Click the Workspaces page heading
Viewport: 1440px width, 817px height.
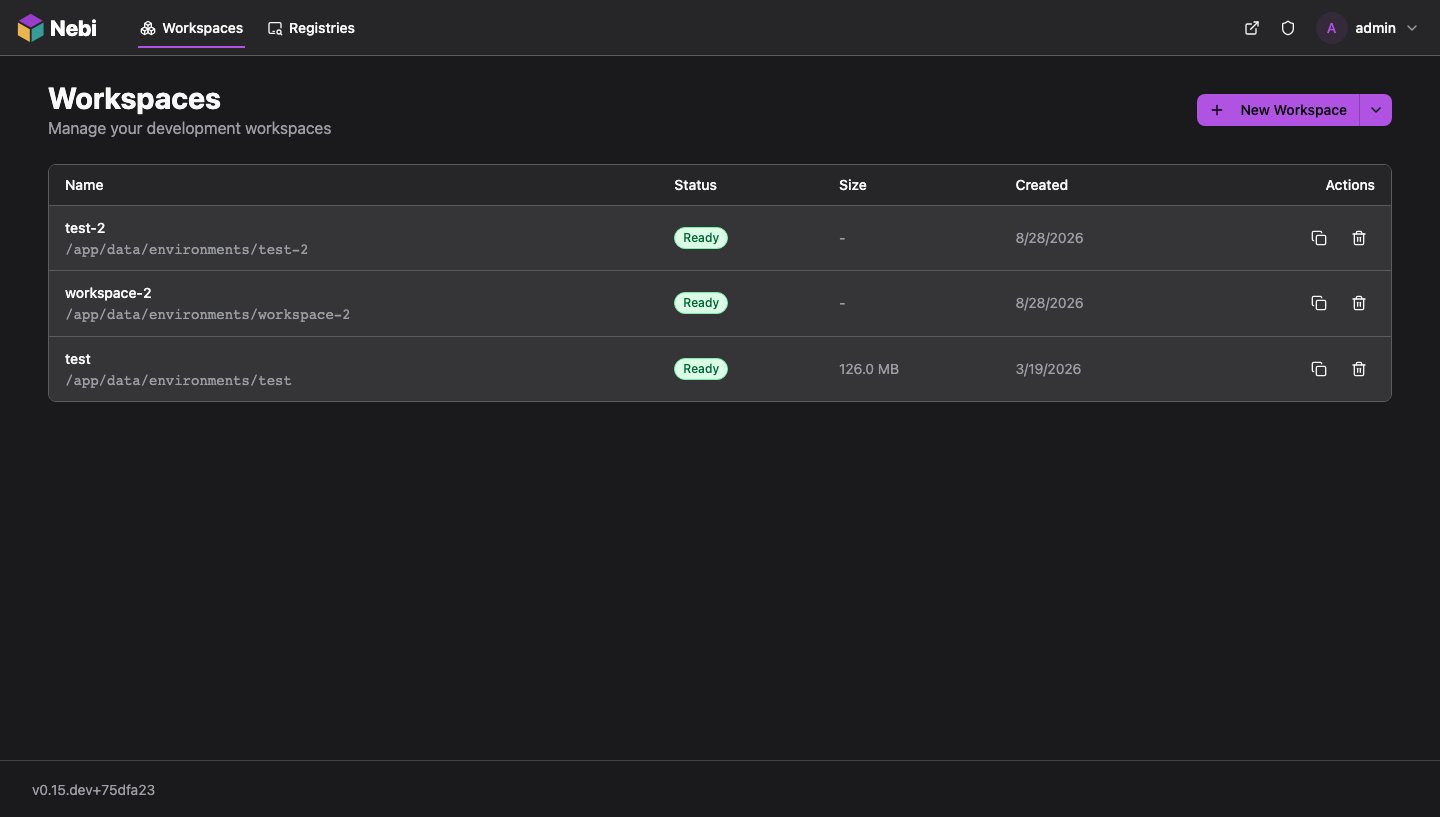134,99
